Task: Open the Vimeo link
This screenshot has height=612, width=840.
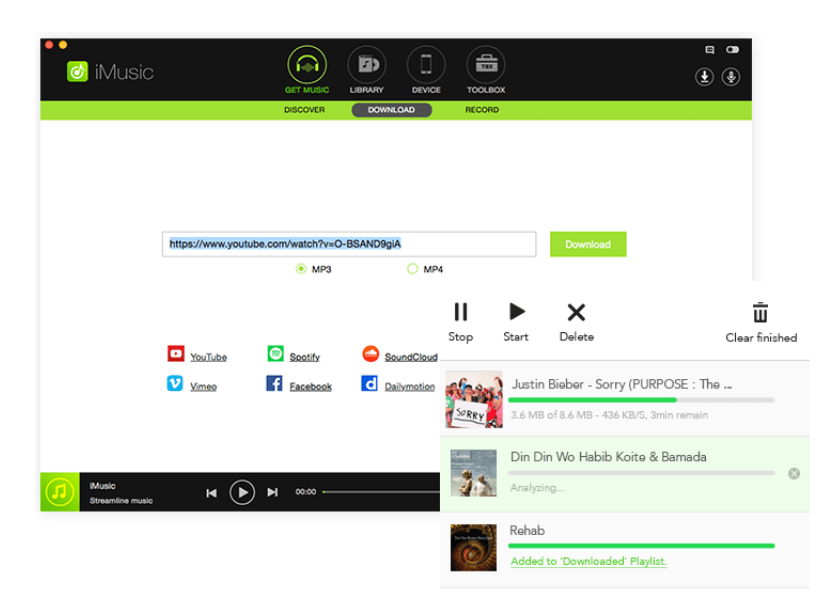Action: [203, 386]
